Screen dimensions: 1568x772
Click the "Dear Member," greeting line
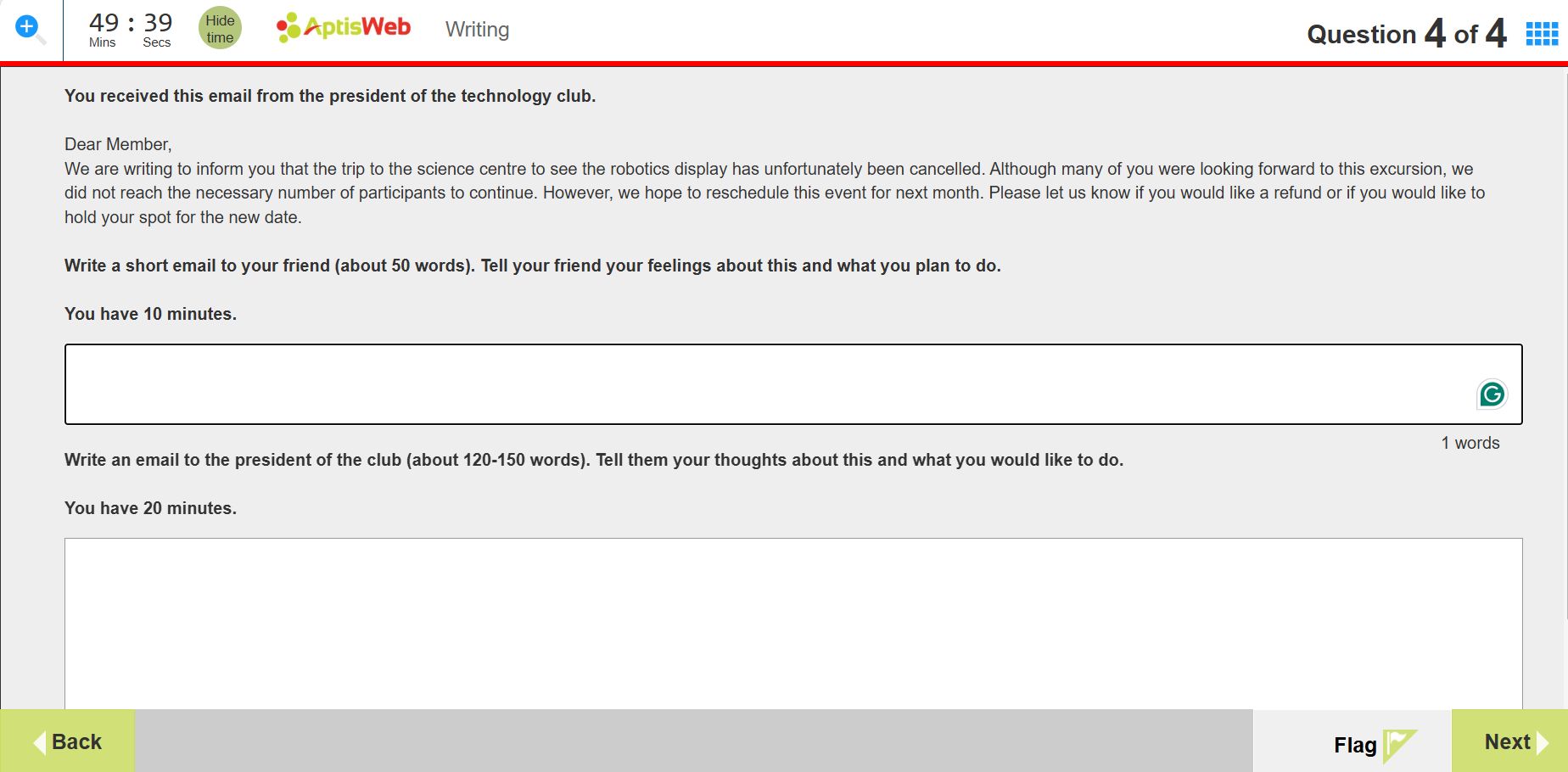point(118,144)
